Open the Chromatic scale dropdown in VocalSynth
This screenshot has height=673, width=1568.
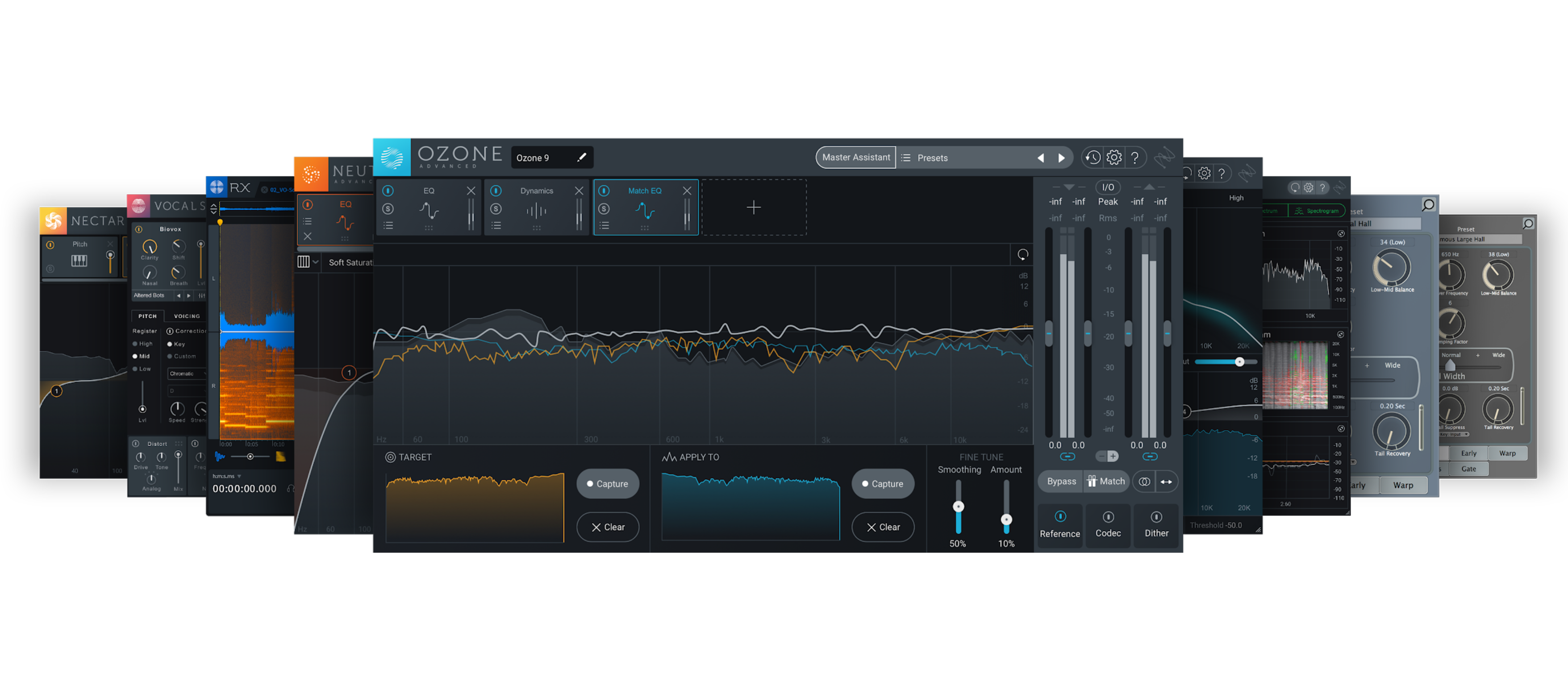pyautogui.click(x=188, y=374)
